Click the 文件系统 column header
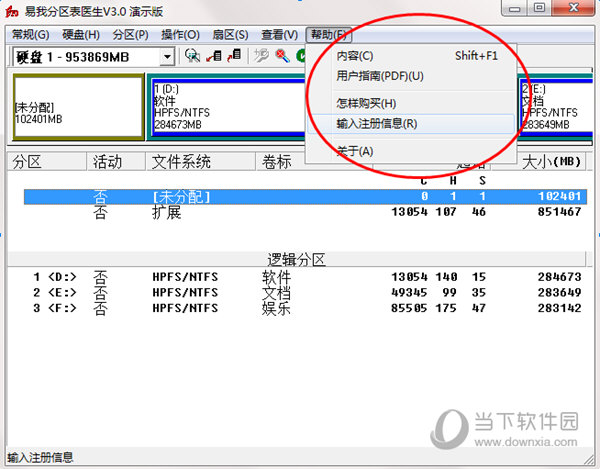This screenshot has height=469, width=600. (181, 162)
